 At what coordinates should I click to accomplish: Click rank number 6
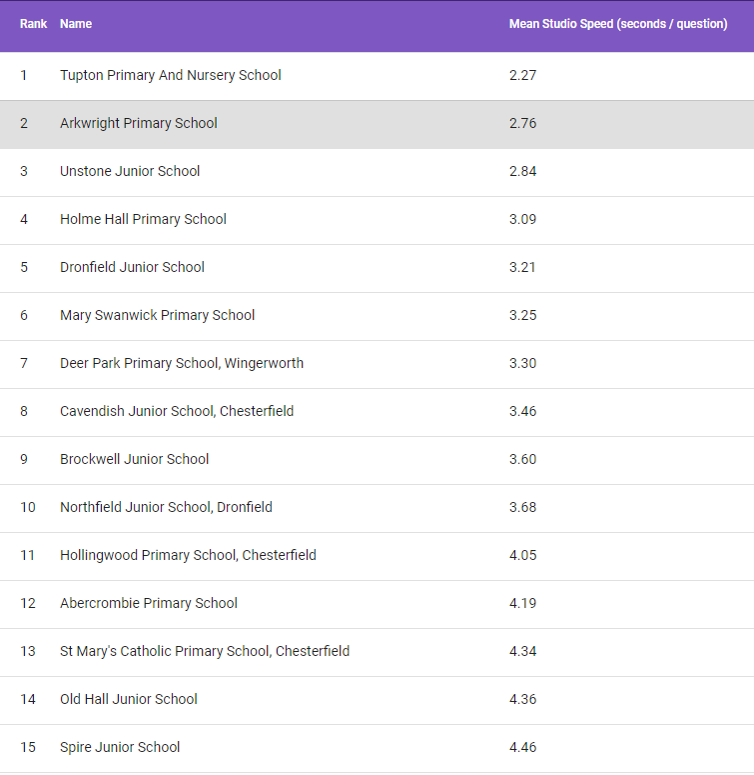pos(24,315)
